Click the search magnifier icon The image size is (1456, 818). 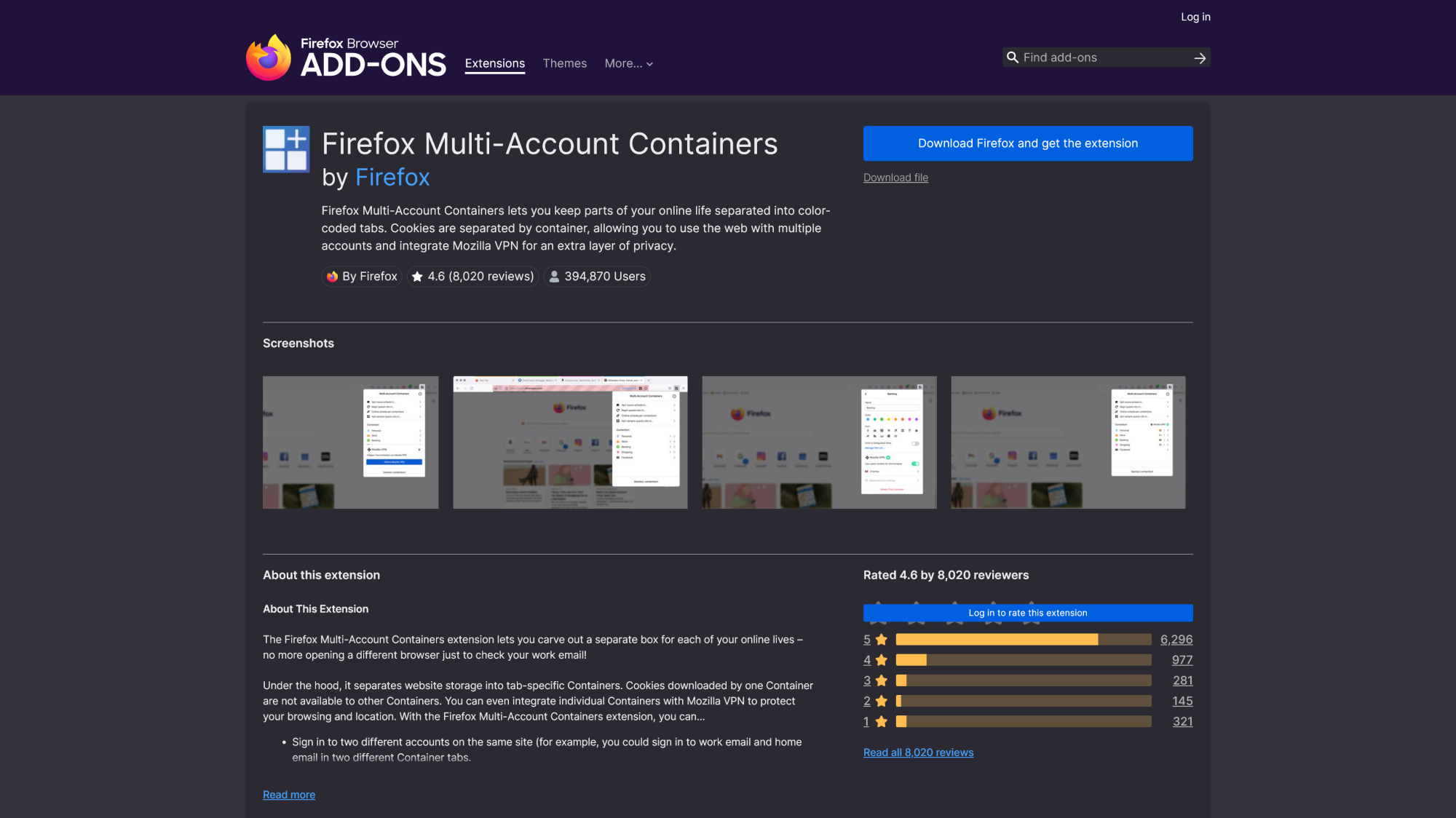coord(1012,57)
